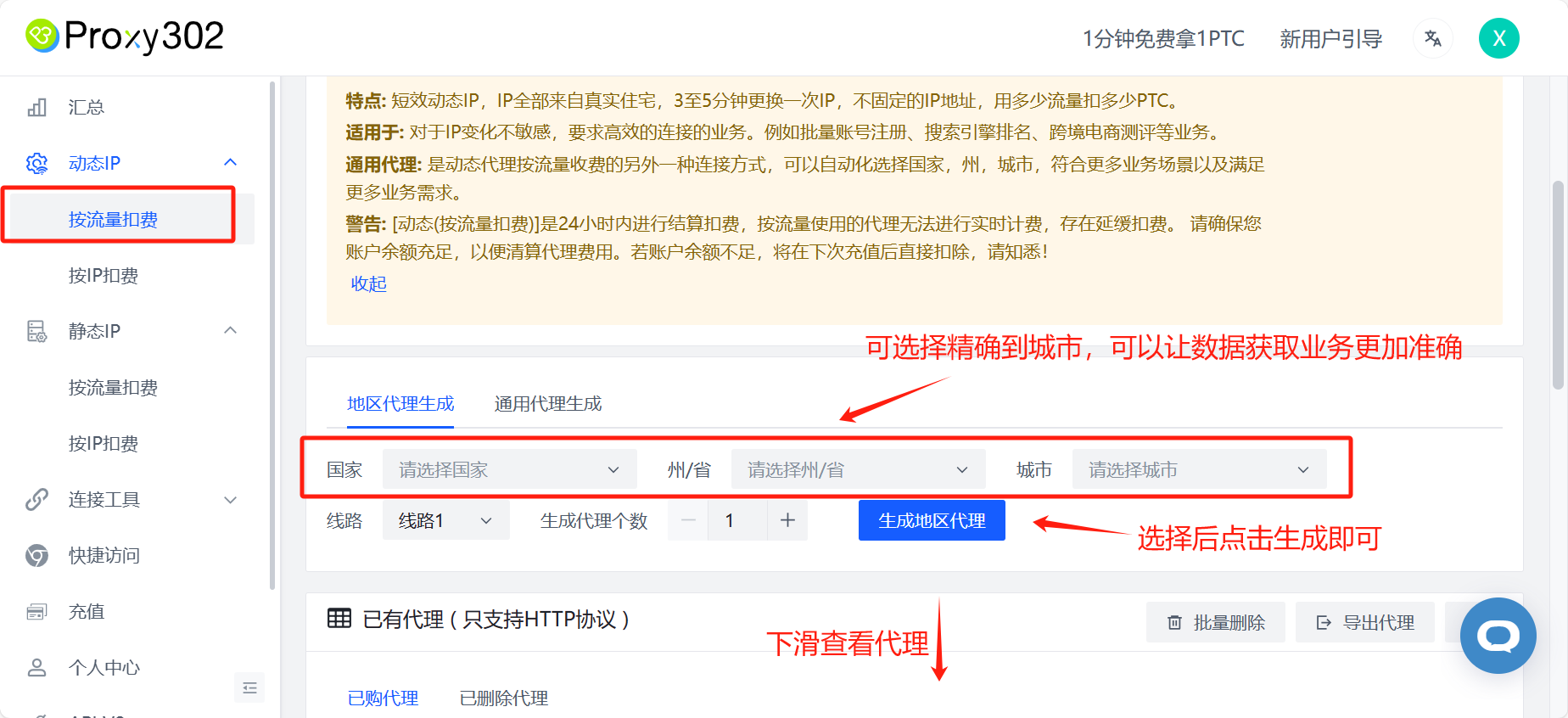The height and width of the screenshot is (718, 1568).
Task: Click the 连接工具 link icon
Action: click(x=36, y=499)
